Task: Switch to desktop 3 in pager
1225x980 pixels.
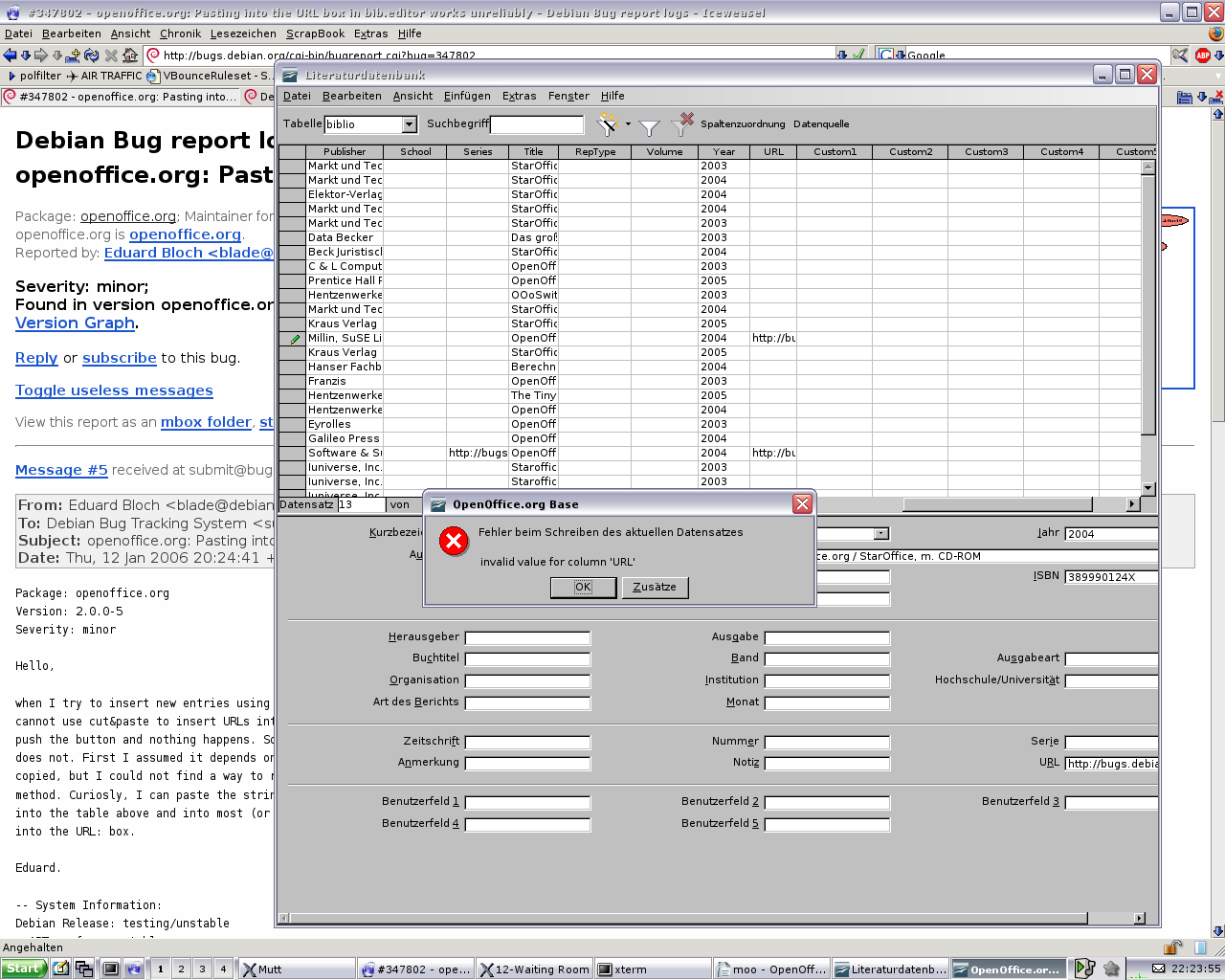Action: [202, 969]
